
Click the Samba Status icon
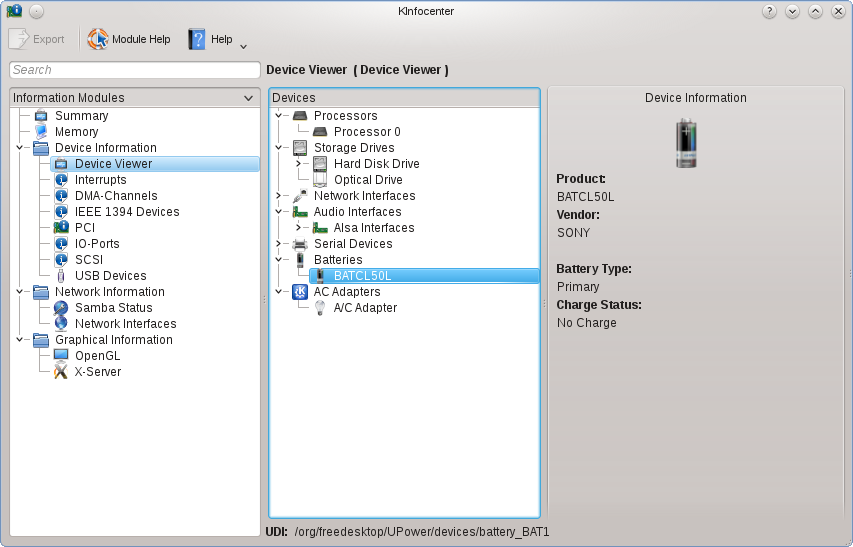coord(61,308)
